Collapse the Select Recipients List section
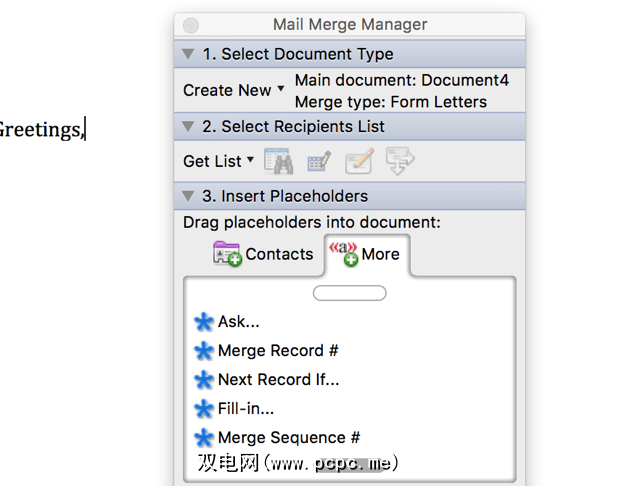Viewport: 640px width, 486px height. click(188, 127)
